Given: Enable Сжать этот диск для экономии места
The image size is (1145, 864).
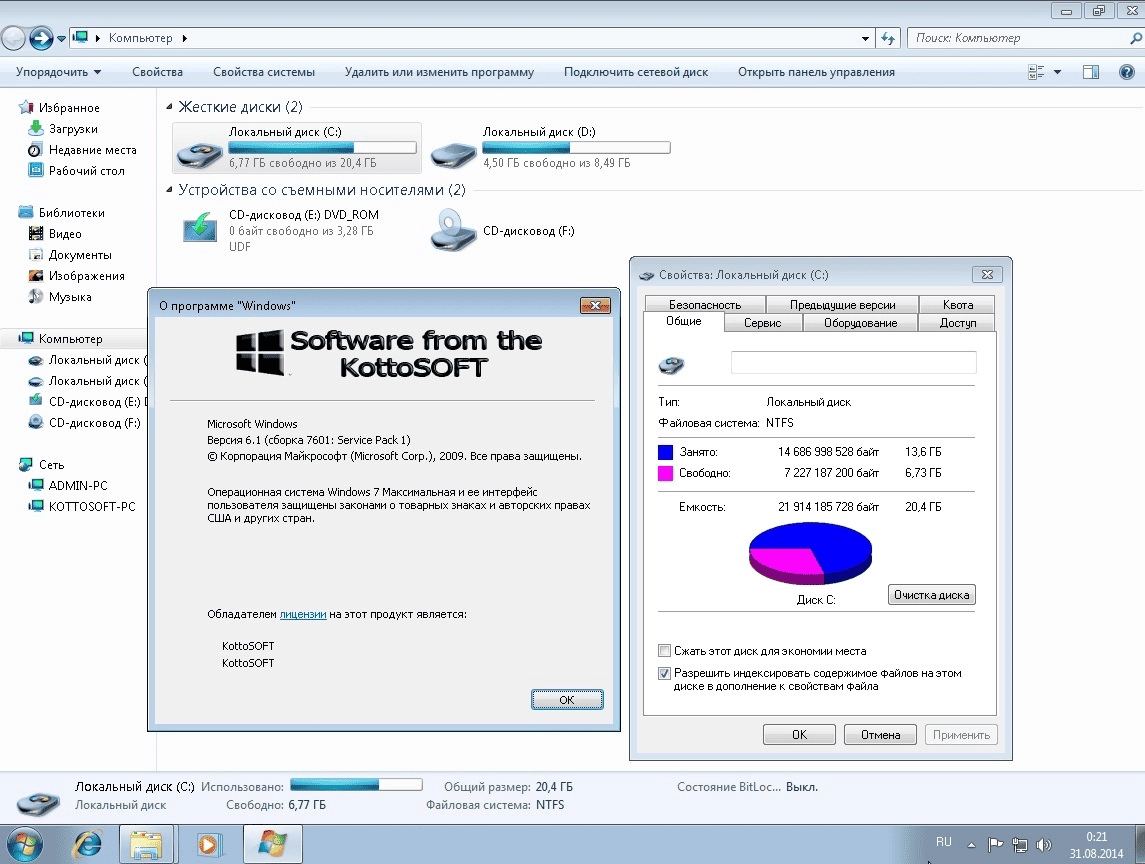Looking at the screenshot, I should (x=665, y=651).
